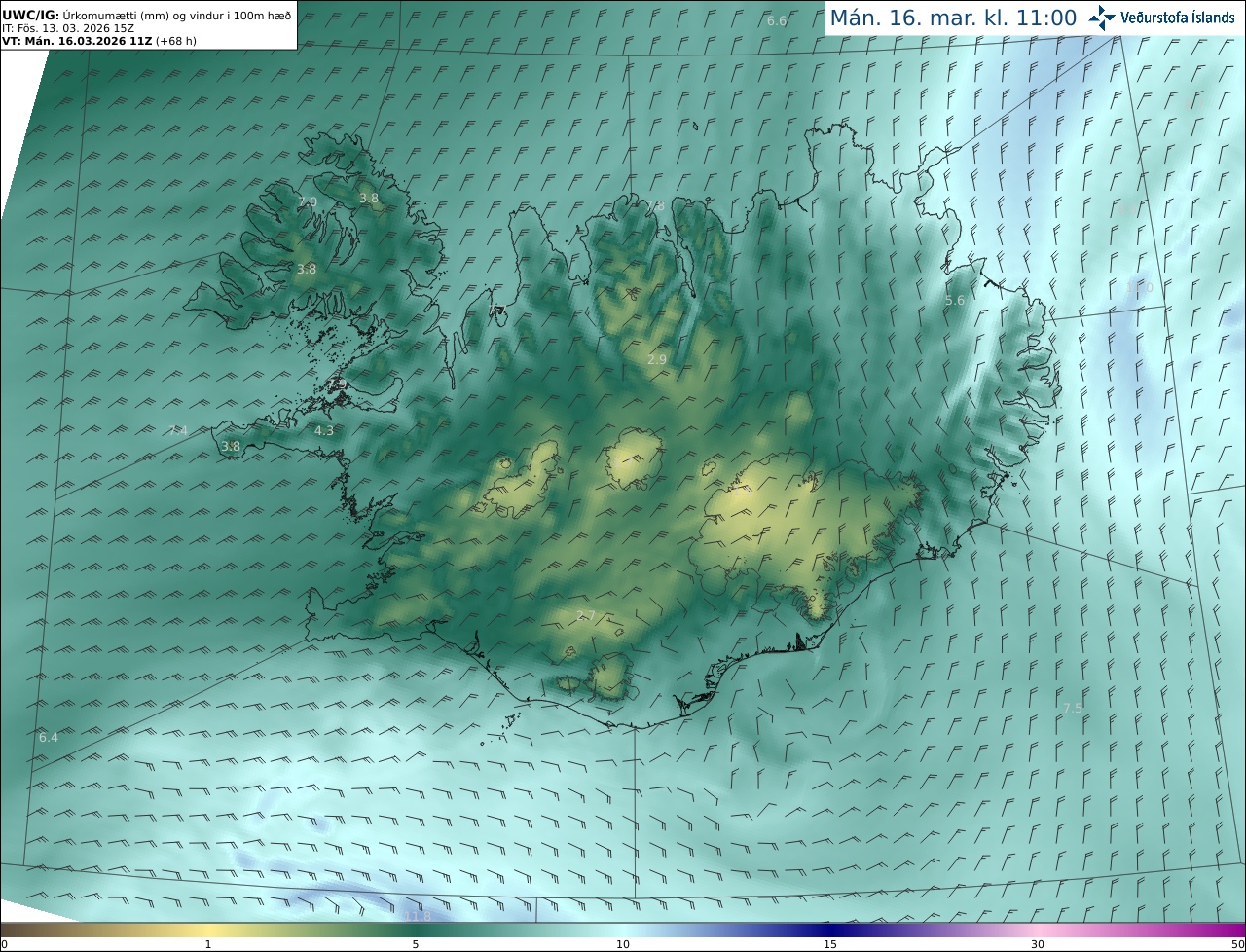
Task: Click the 6.4 value near the left edge
Action: (49, 737)
